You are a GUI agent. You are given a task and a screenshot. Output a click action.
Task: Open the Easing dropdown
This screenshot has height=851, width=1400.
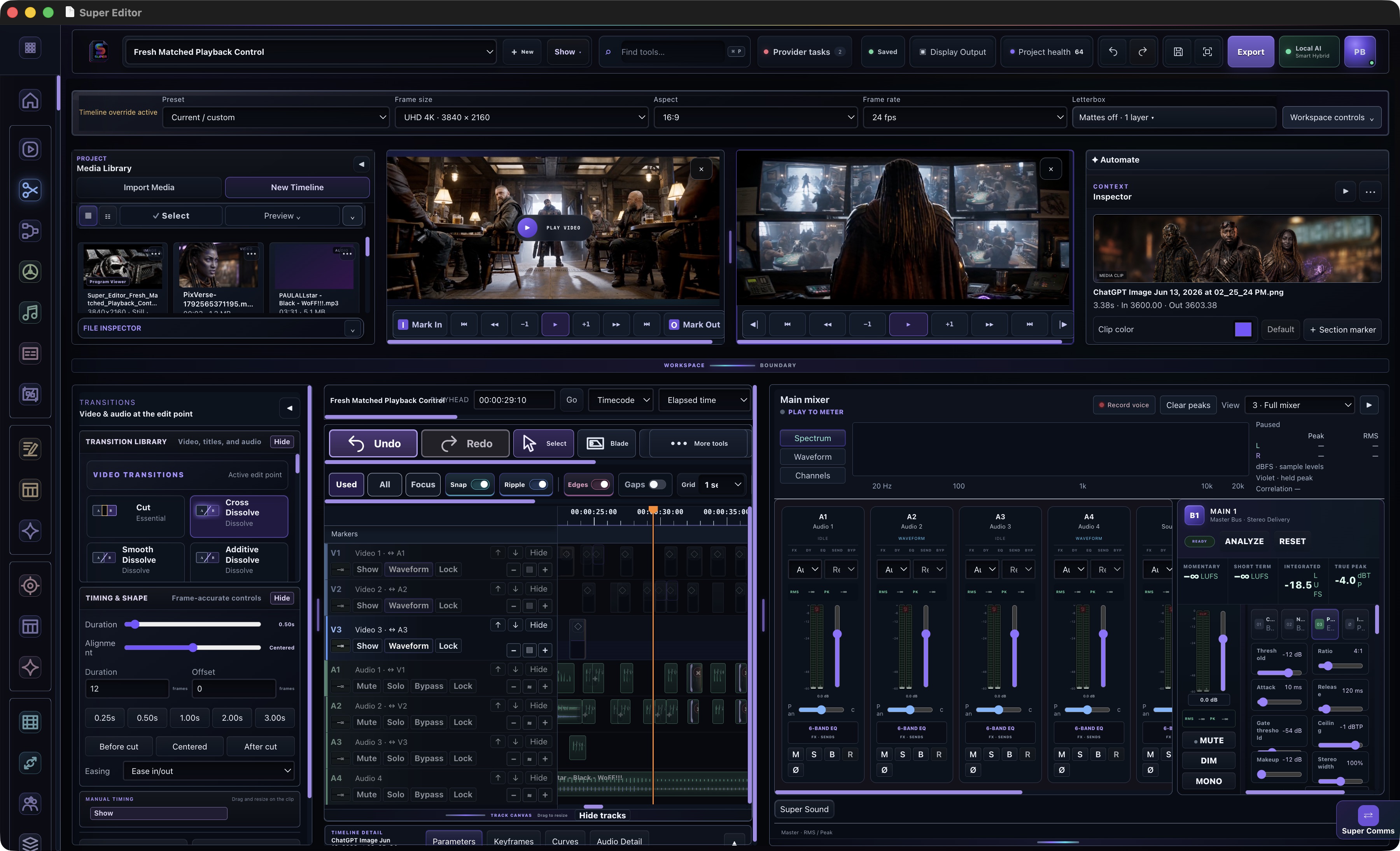(x=209, y=771)
